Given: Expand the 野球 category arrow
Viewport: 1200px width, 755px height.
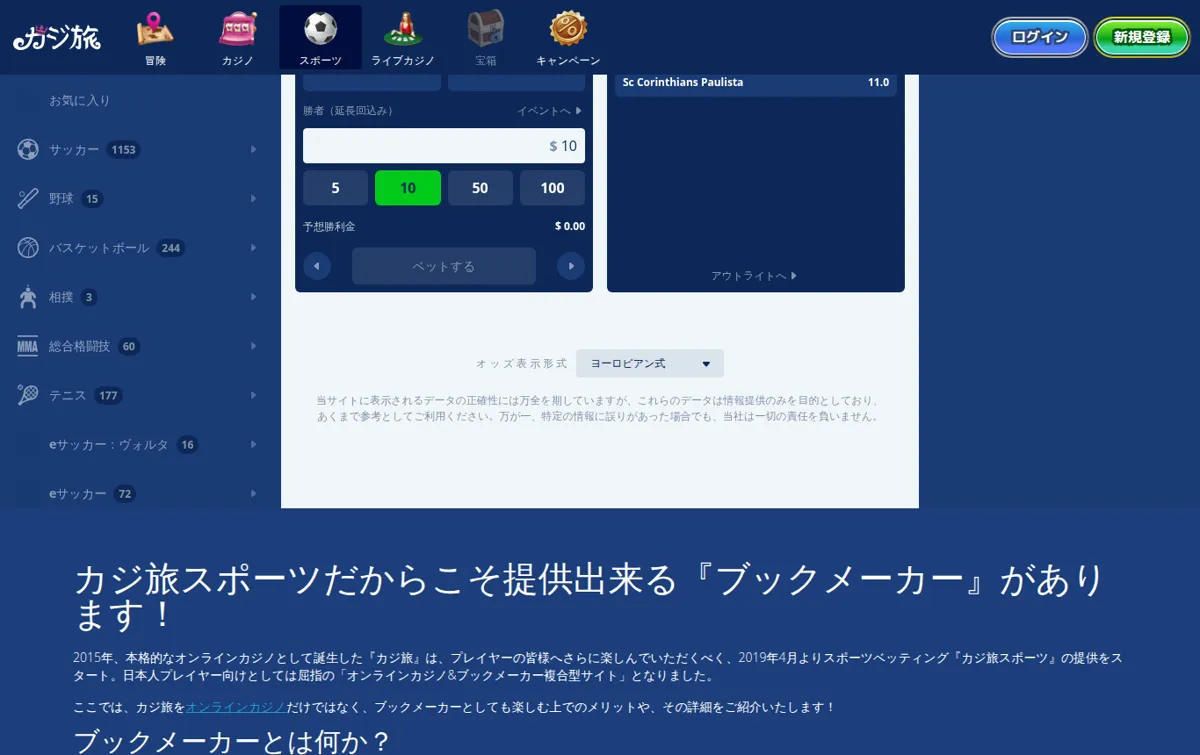Looking at the screenshot, I should 254,199.
